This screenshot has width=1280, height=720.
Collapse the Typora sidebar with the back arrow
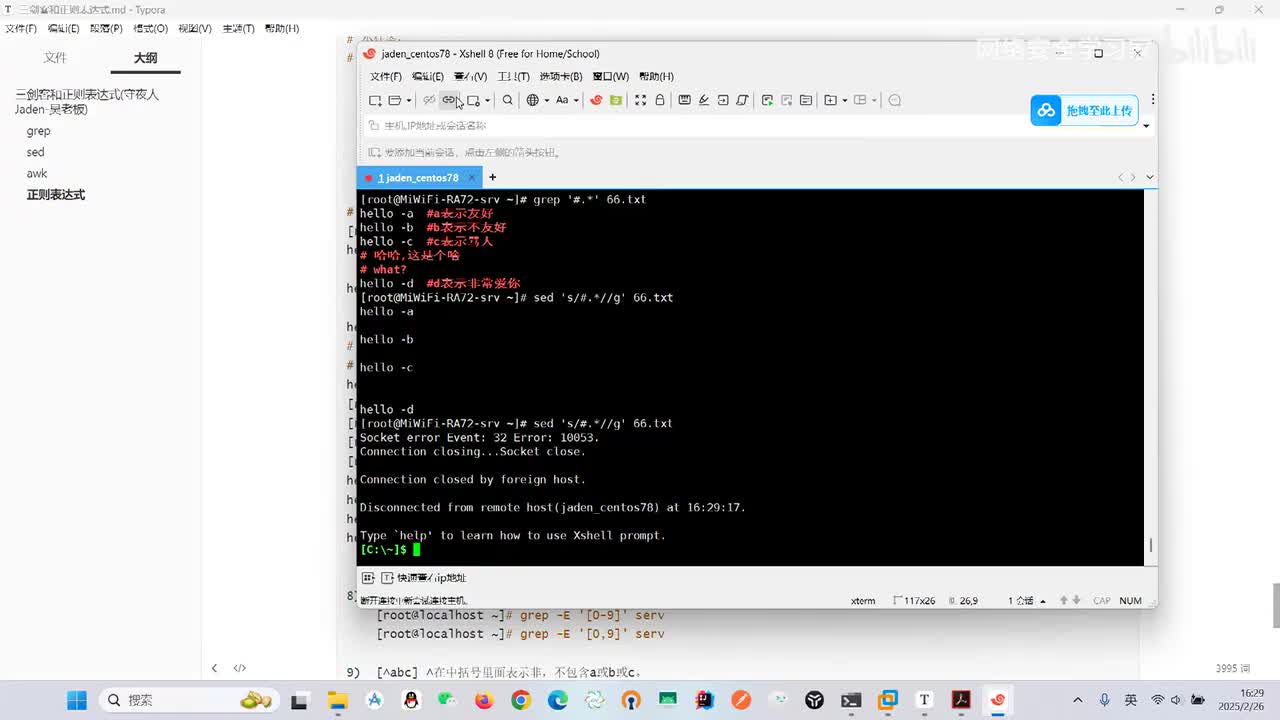click(x=214, y=668)
